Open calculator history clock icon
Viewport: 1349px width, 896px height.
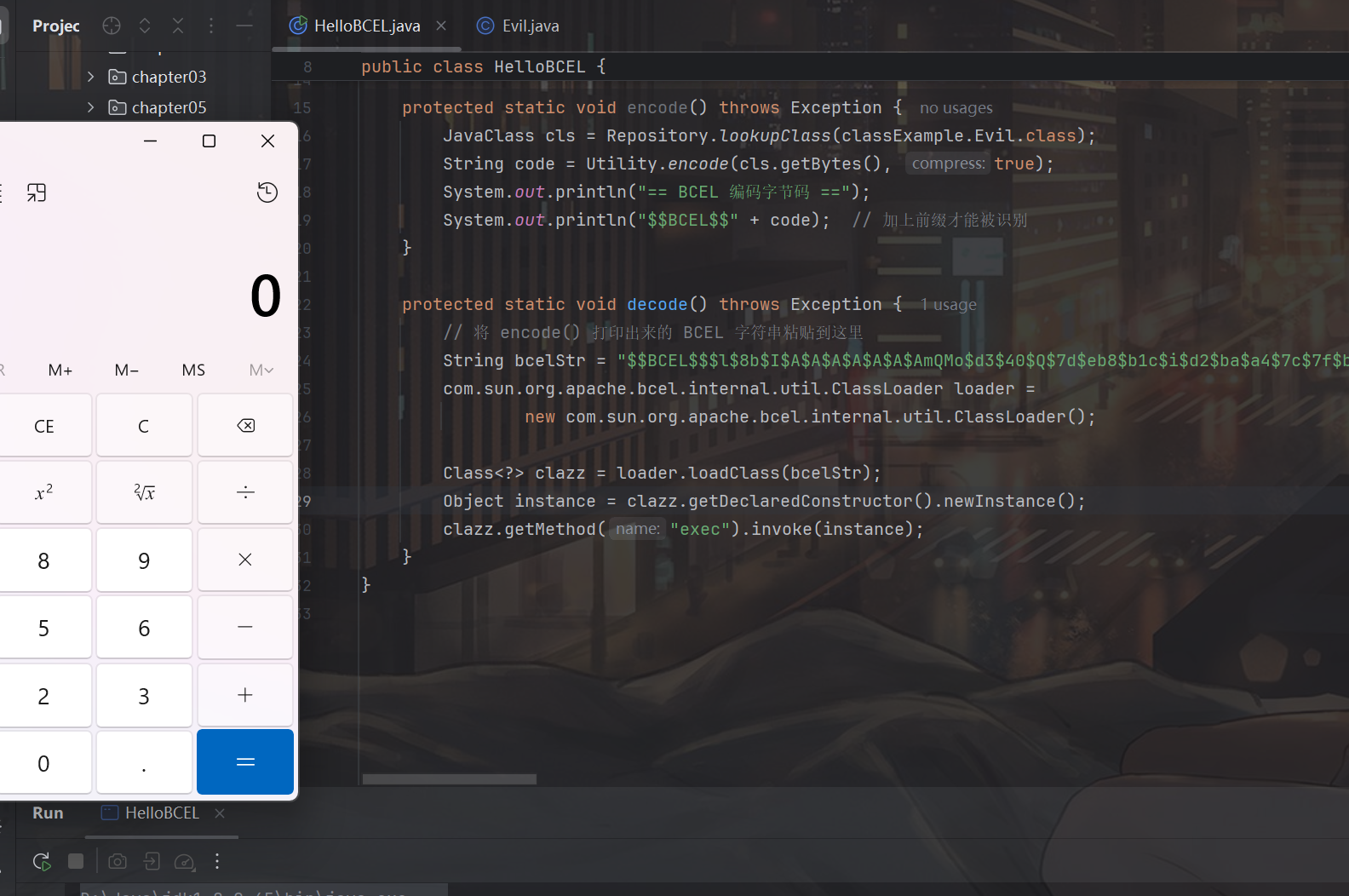267,192
